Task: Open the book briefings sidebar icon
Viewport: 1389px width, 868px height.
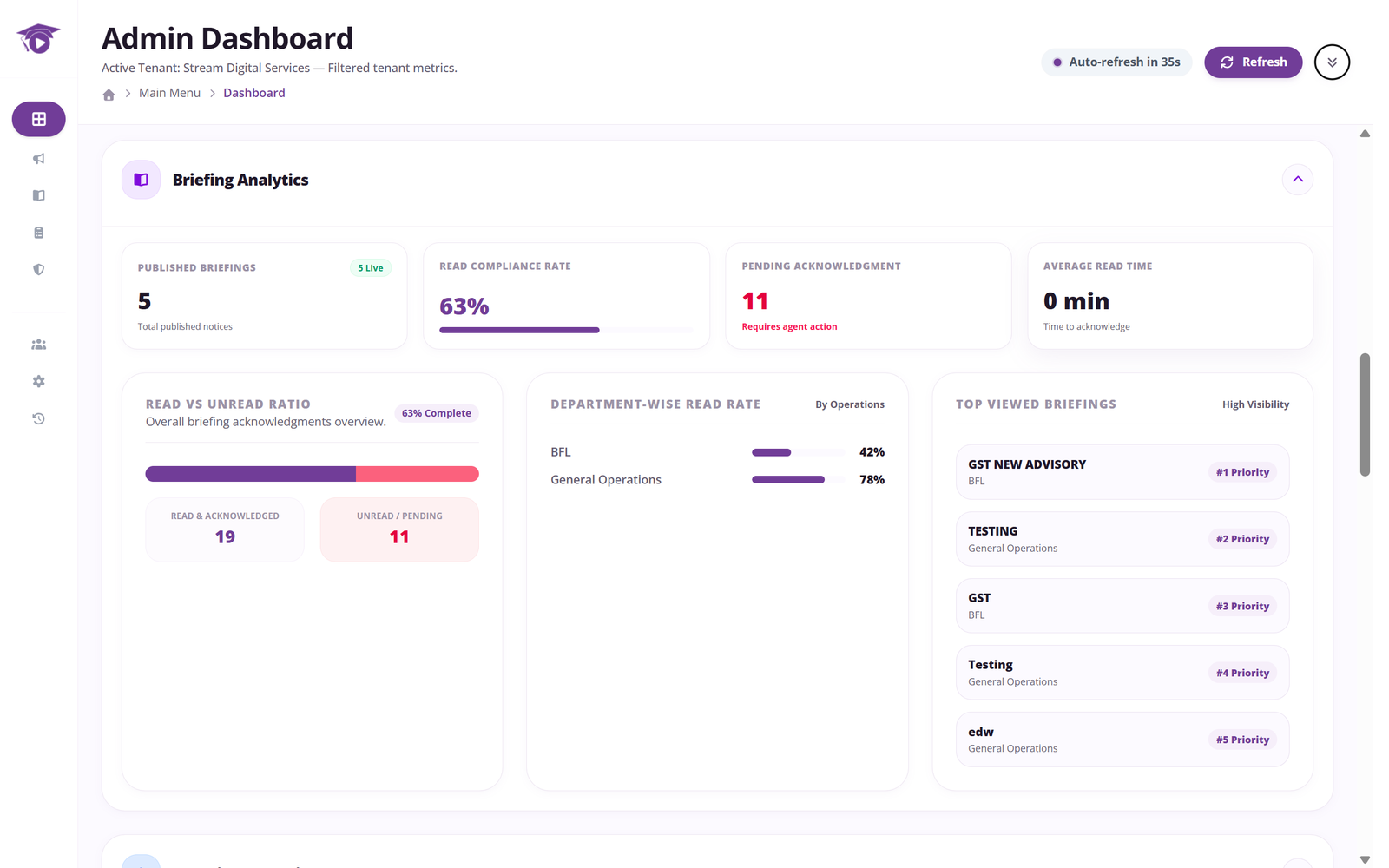Action: point(38,195)
